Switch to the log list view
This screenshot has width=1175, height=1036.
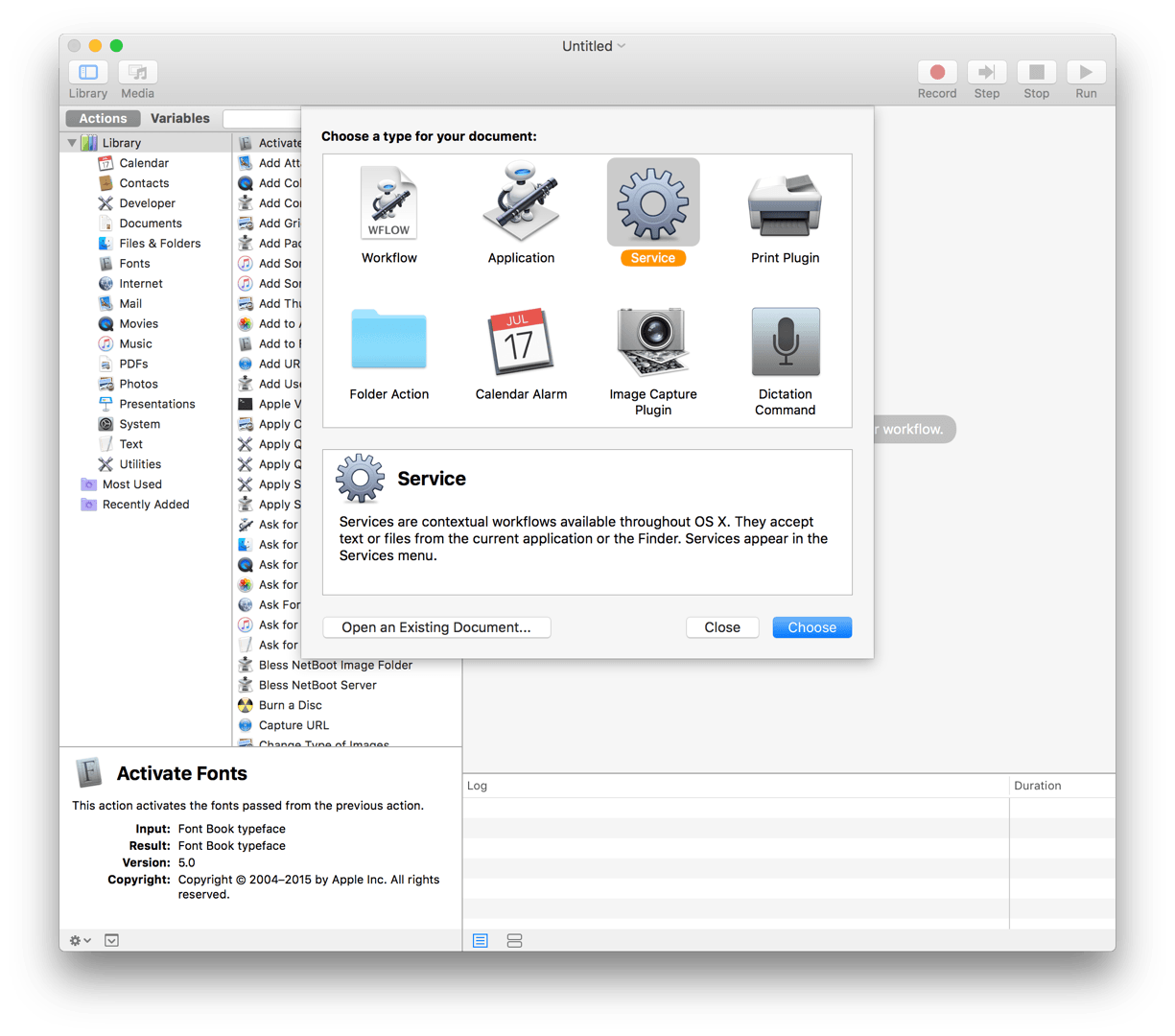481,941
